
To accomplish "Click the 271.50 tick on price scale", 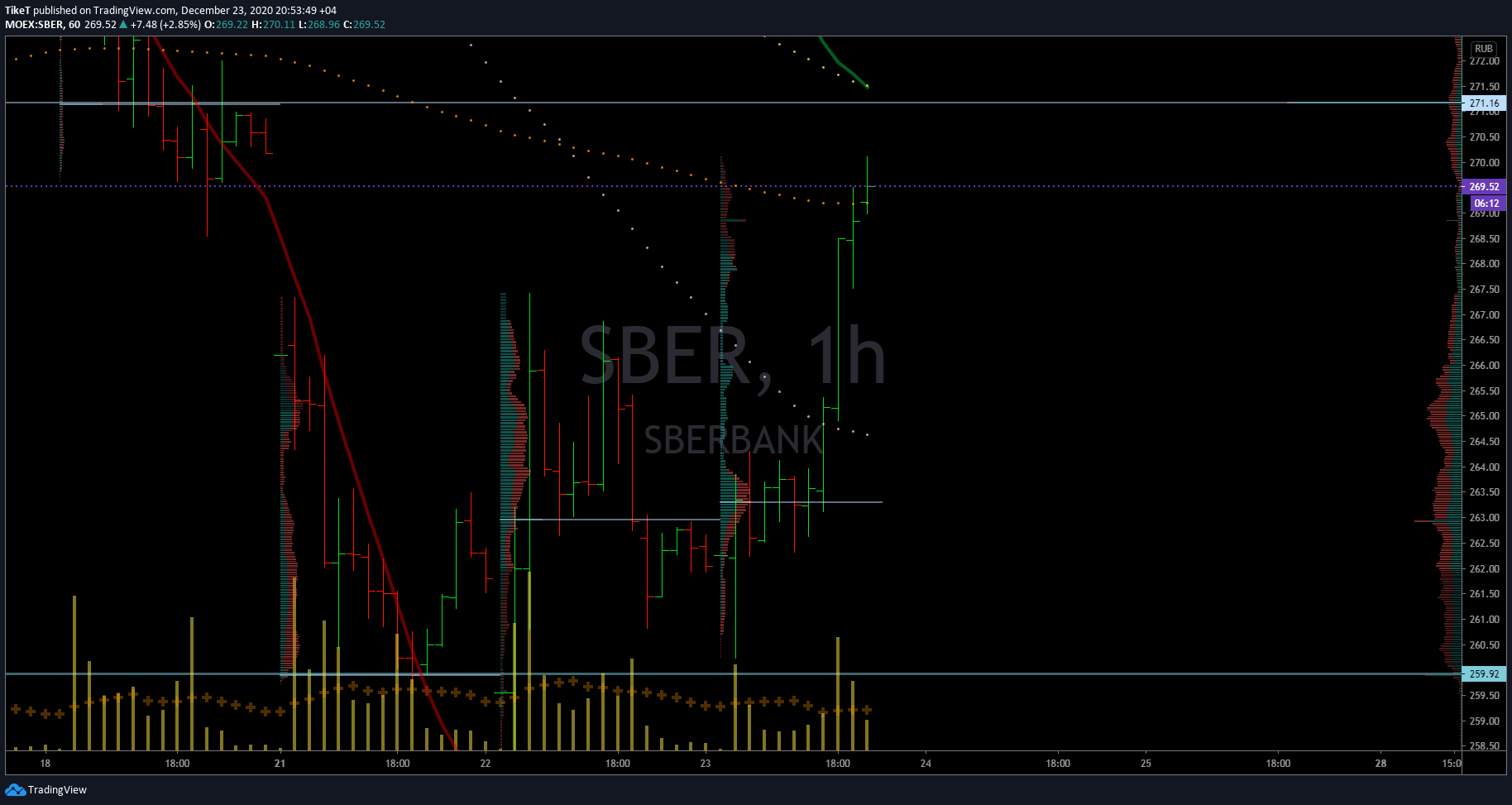I will coord(1484,87).
